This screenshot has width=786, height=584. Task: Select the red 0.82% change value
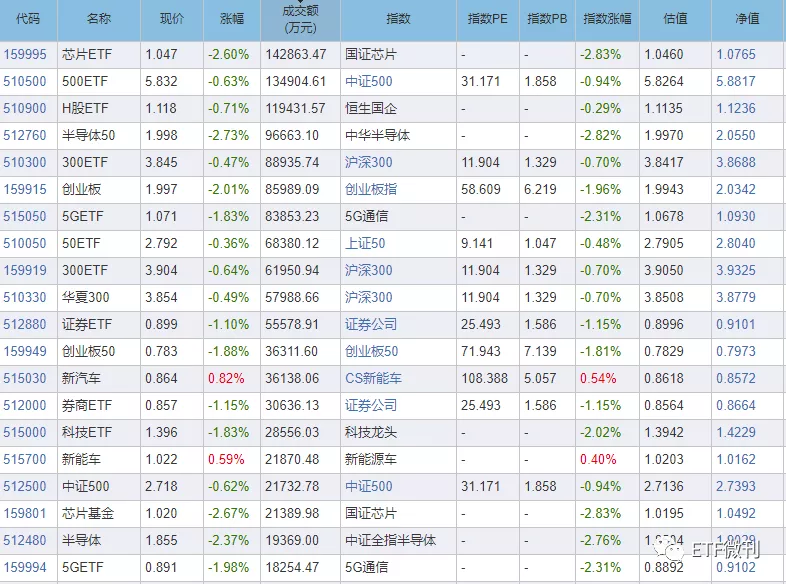[x=226, y=378]
